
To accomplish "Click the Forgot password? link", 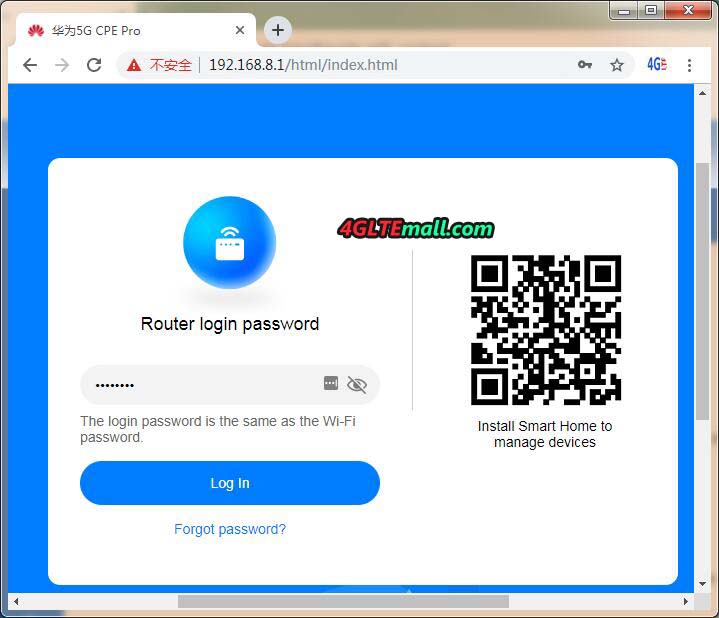I will click(230, 529).
